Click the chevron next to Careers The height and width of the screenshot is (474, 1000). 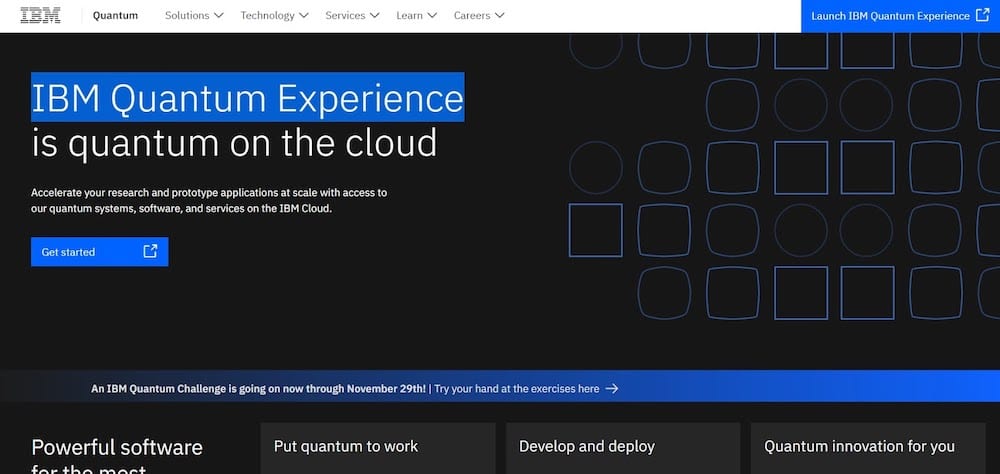499,15
